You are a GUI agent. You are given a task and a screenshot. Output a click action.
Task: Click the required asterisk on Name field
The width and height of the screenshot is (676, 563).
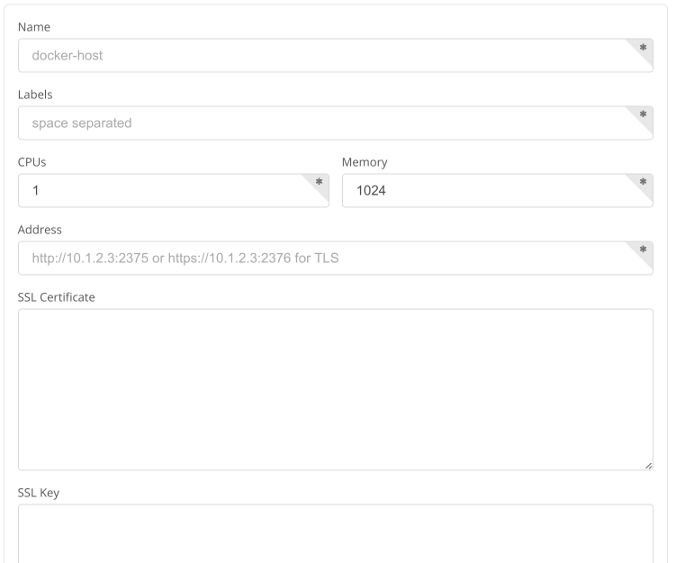click(x=643, y=47)
